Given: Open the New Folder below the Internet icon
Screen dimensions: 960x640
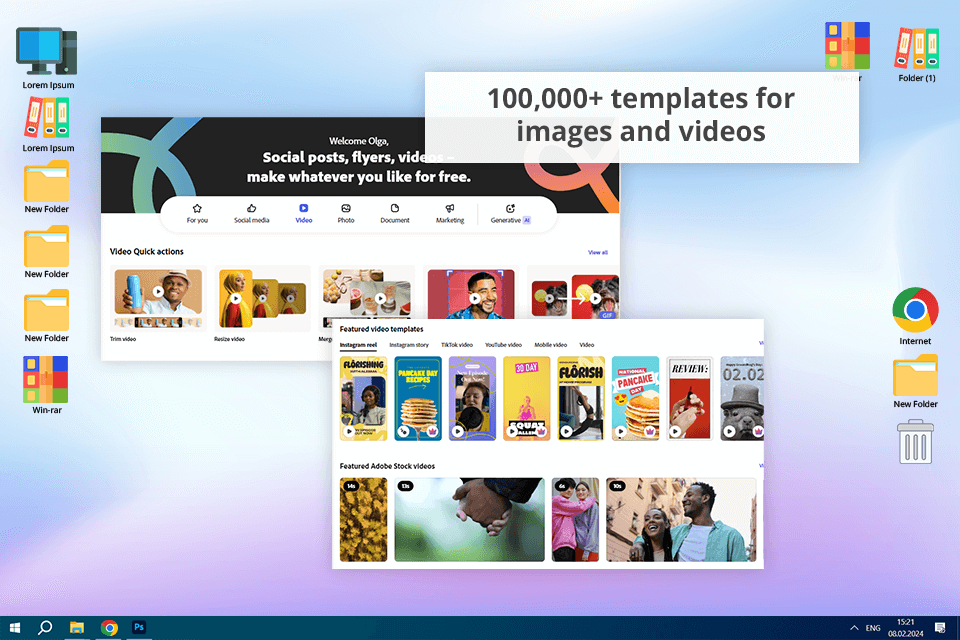Looking at the screenshot, I should pyautogui.click(x=915, y=375).
